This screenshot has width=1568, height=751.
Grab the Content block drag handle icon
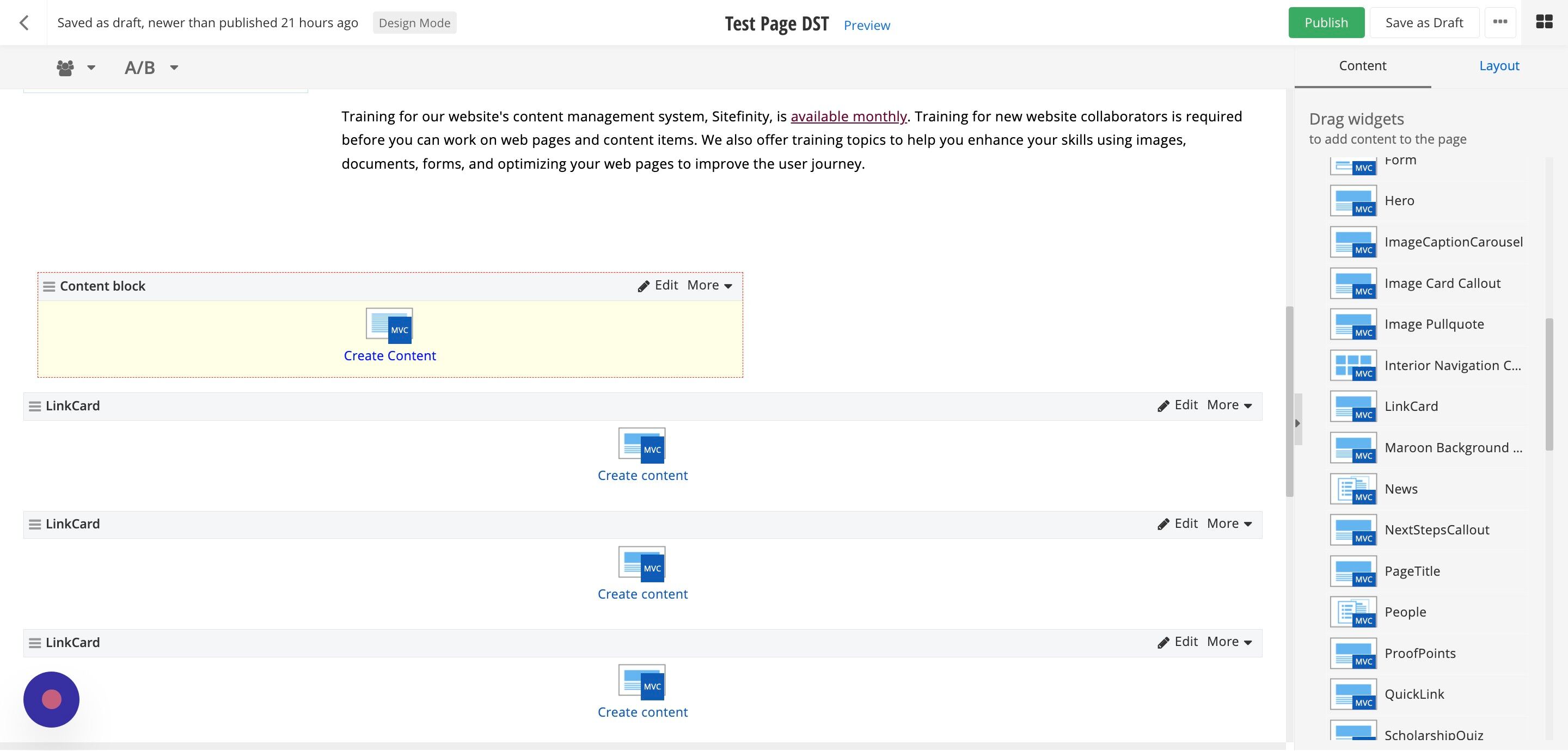[50, 287]
